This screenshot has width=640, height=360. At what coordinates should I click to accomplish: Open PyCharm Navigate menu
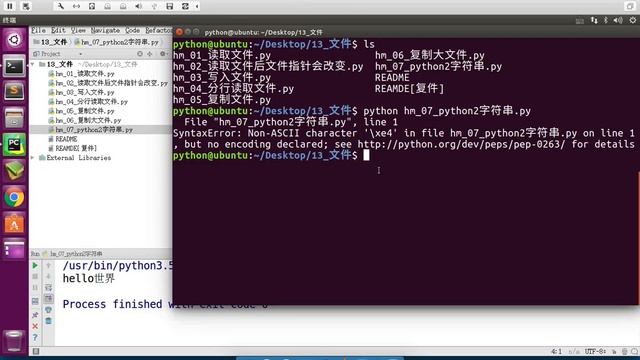105,31
